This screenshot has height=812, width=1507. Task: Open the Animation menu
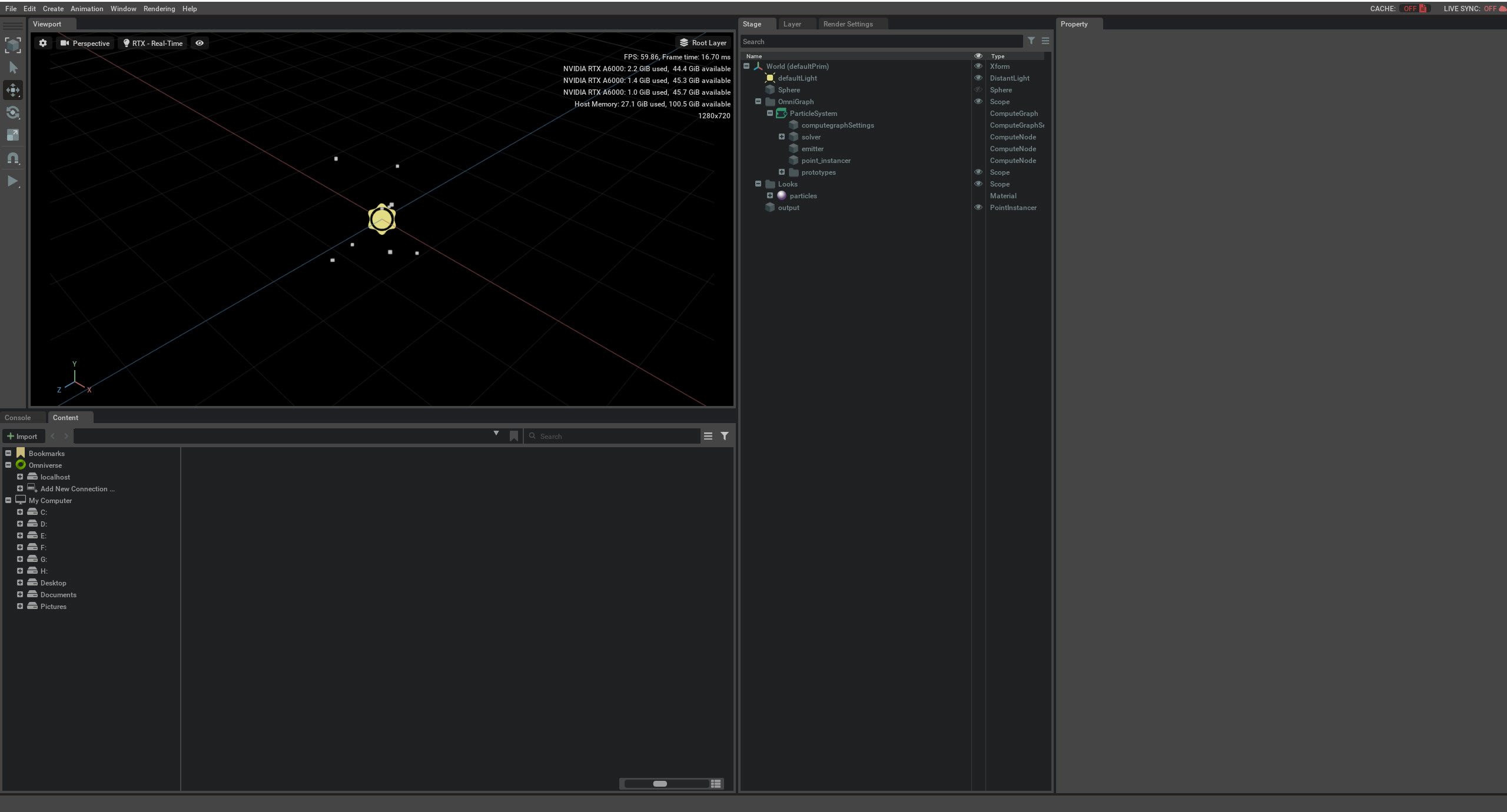coord(87,9)
